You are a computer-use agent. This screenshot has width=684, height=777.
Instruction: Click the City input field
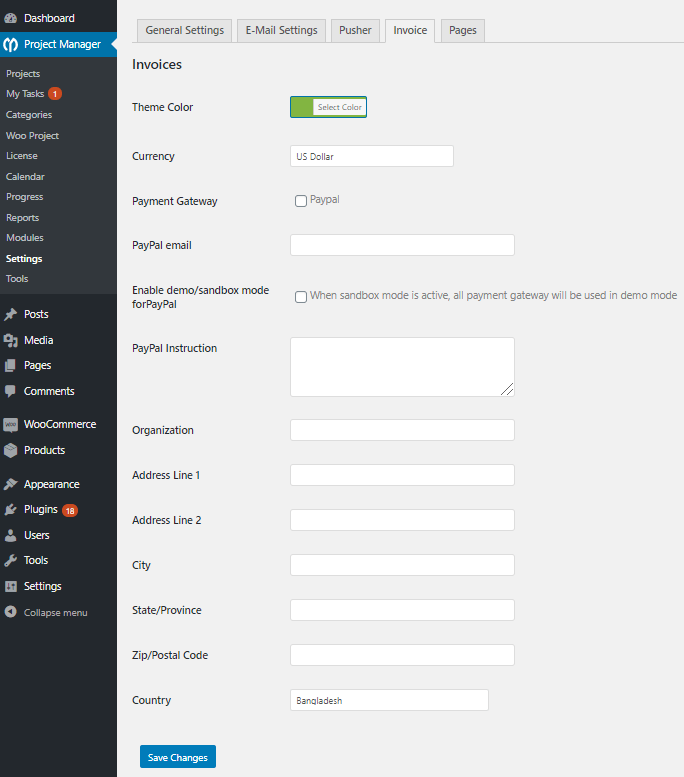pyautogui.click(x=402, y=565)
